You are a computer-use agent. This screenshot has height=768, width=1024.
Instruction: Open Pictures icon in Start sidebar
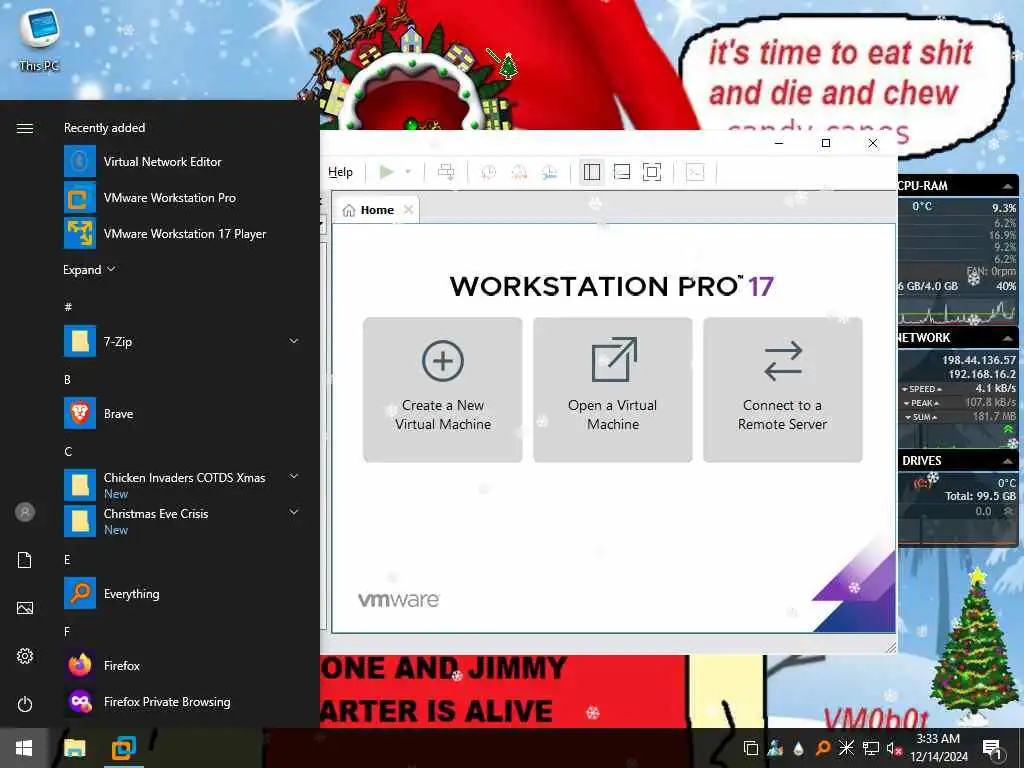[x=25, y=608]
